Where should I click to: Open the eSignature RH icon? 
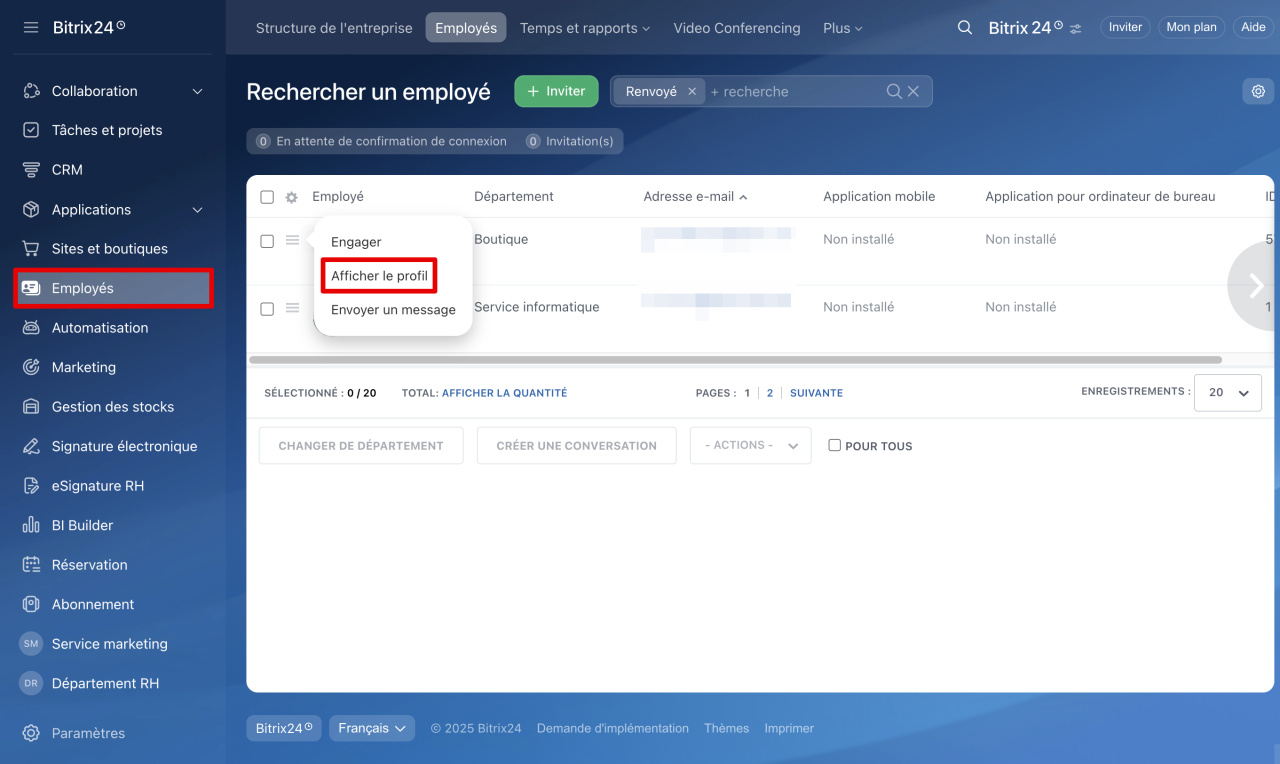[31, 486]
